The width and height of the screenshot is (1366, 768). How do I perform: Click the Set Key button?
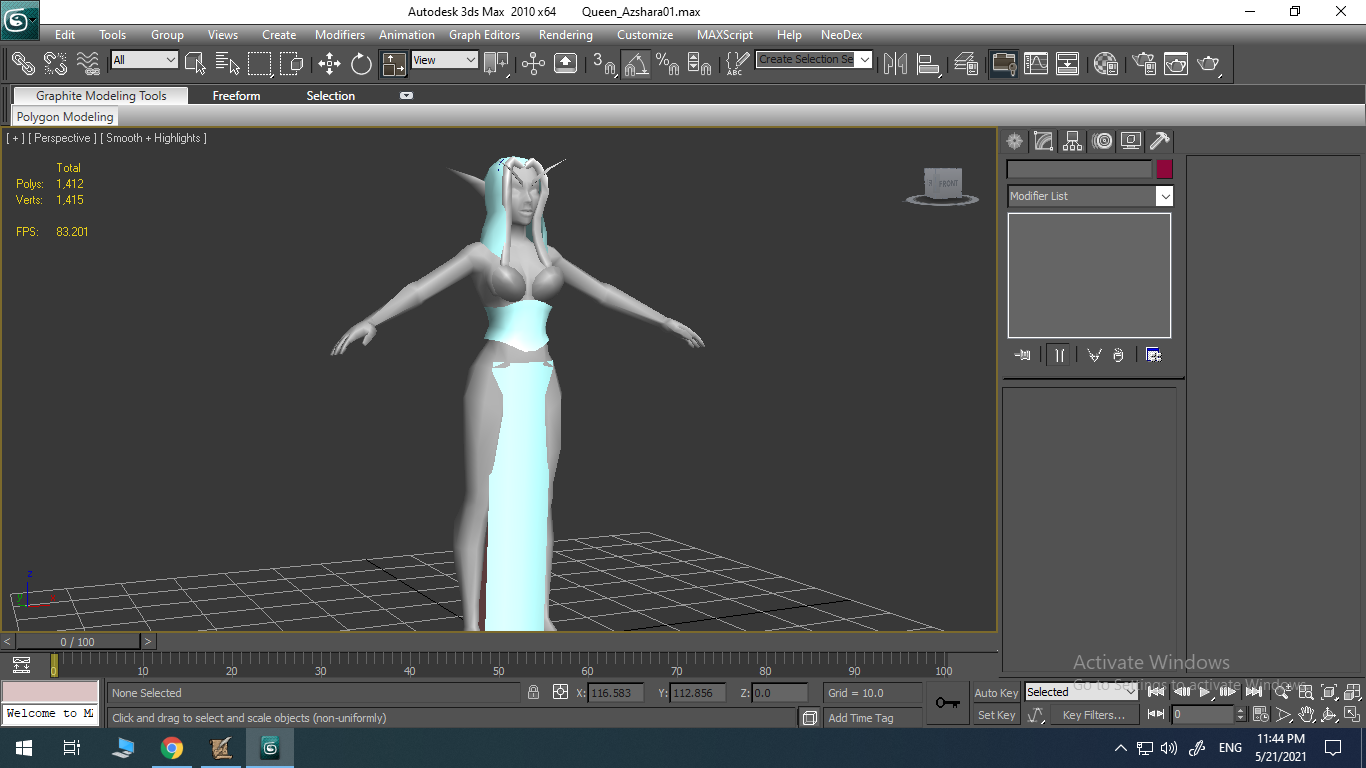[x=996, y=715]
